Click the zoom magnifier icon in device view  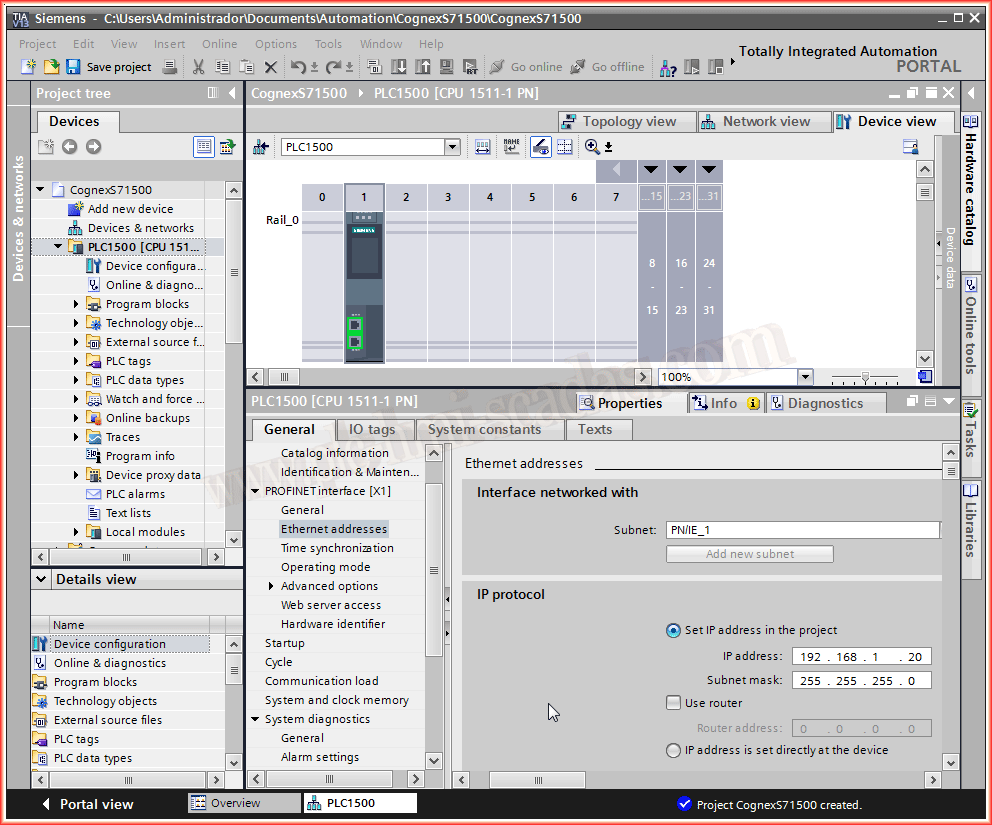(x=592, y=147)
